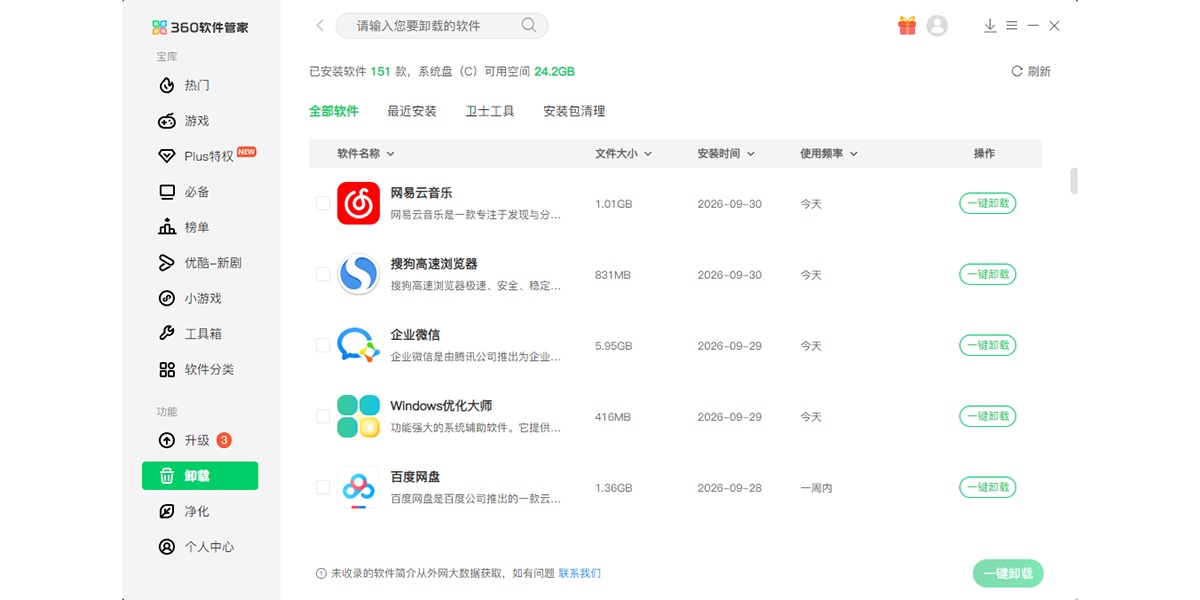
Task: Switch to the 全部软件 tab
Action: [334, 111]
